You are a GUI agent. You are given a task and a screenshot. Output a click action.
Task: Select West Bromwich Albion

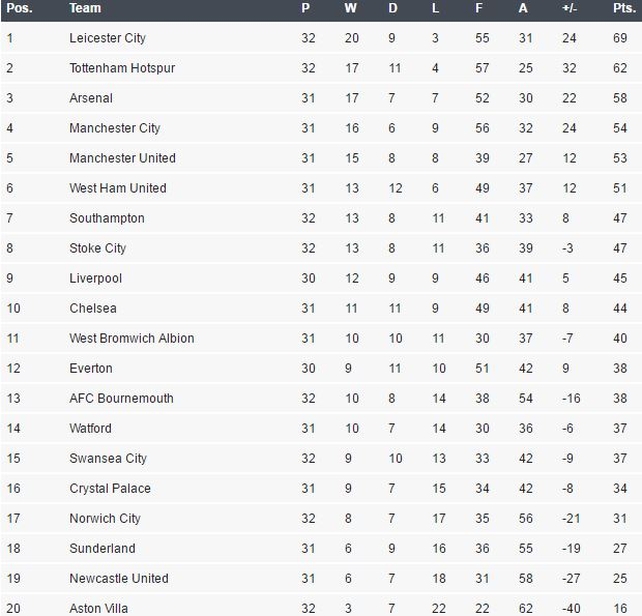tap(132, 338)
